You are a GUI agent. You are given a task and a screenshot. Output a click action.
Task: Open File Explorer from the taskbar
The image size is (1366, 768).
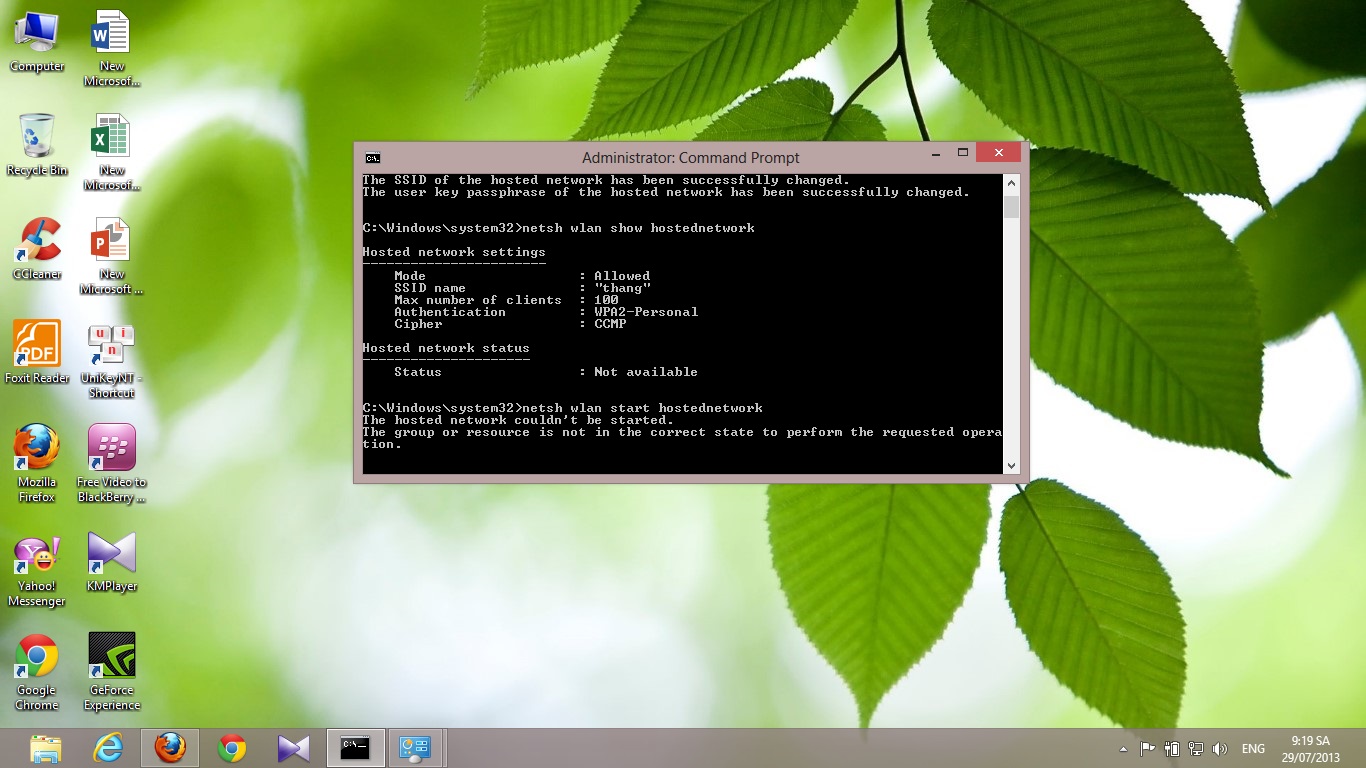click(x=46, y=748)
